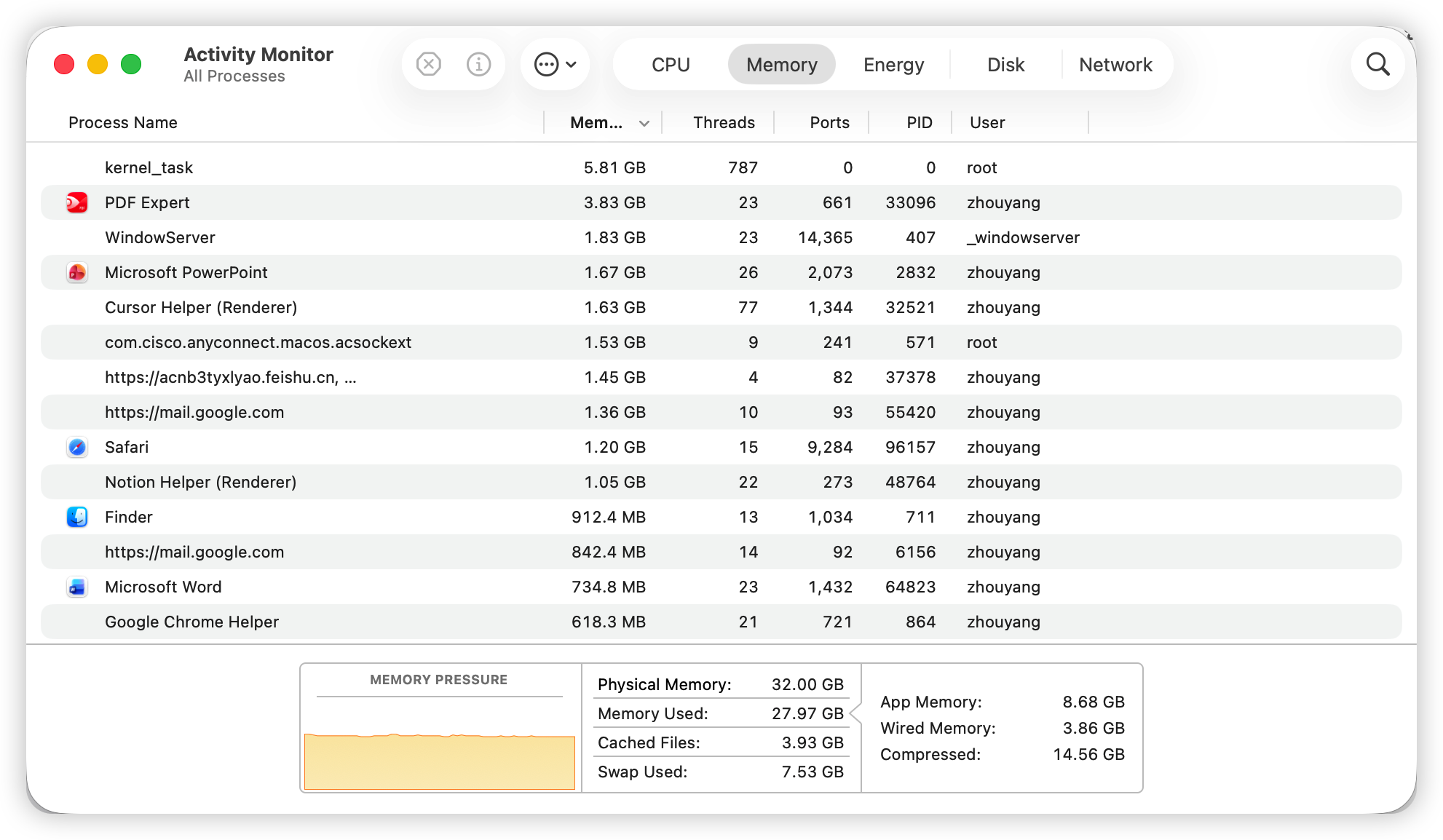Select the Microsoft PowerPoint icon
The width and height of the screenshot is (1443, 840).
click(77, 272)
